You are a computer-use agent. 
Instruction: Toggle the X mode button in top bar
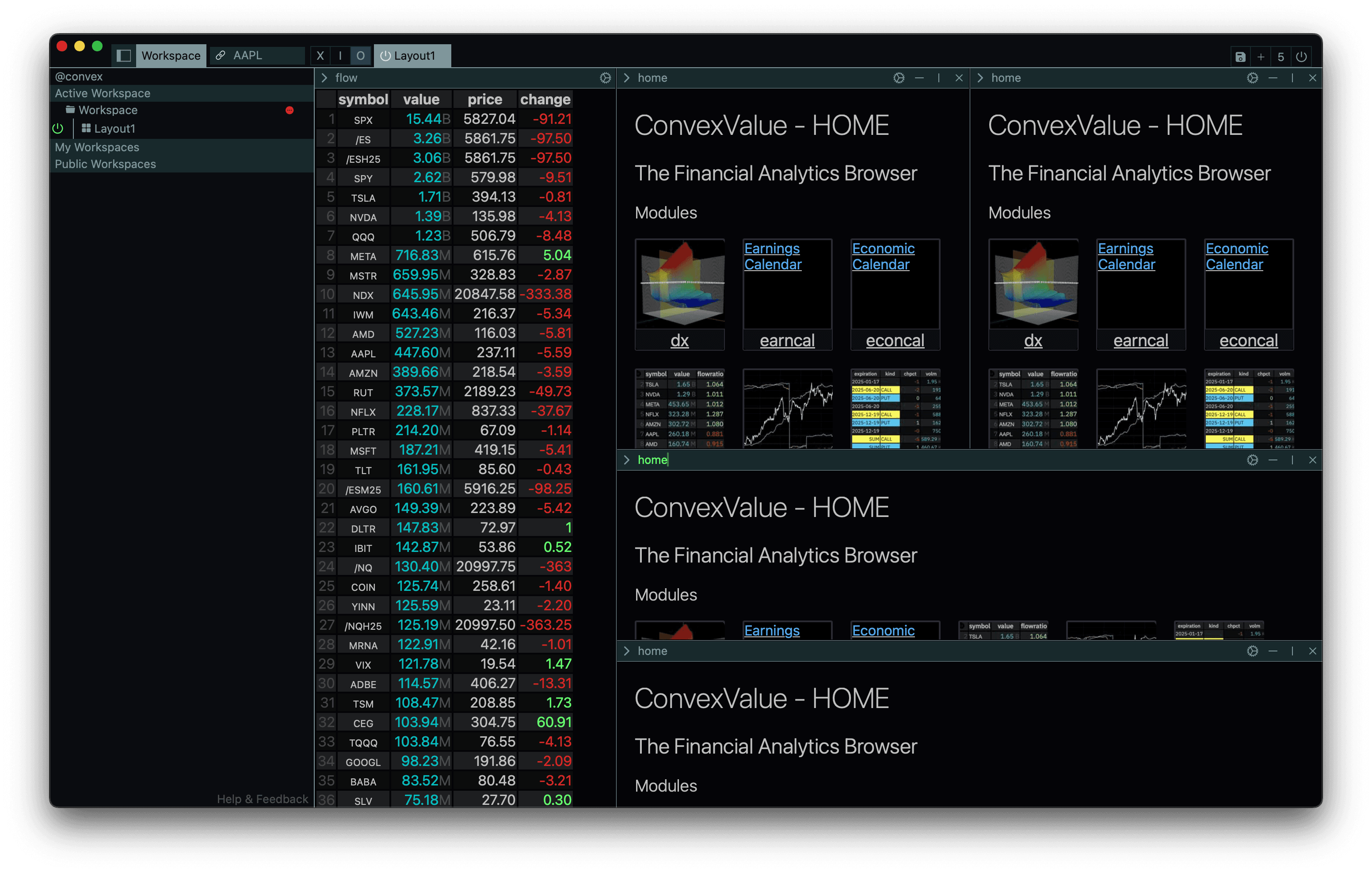pyautogui.click(x=320, y=55)
